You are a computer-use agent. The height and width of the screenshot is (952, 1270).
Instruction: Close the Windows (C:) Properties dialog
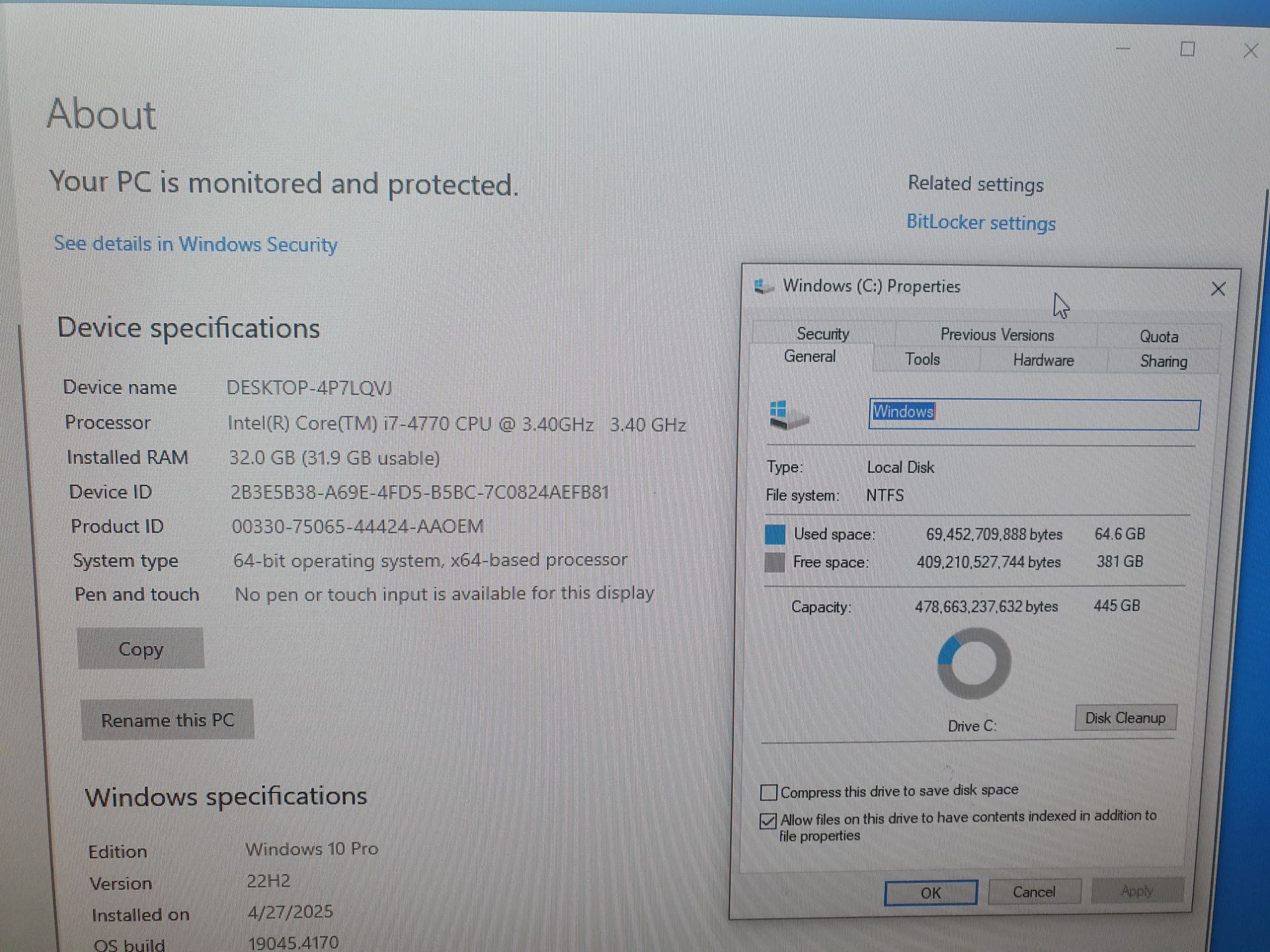(x=1218, y=289)
